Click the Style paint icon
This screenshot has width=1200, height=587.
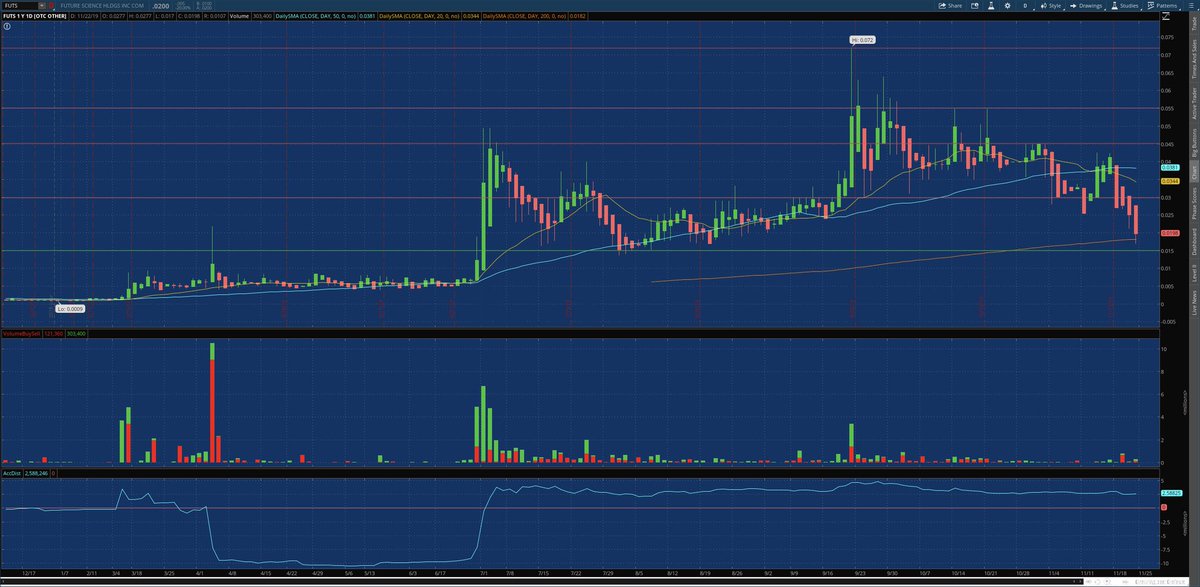point(1043,5)
